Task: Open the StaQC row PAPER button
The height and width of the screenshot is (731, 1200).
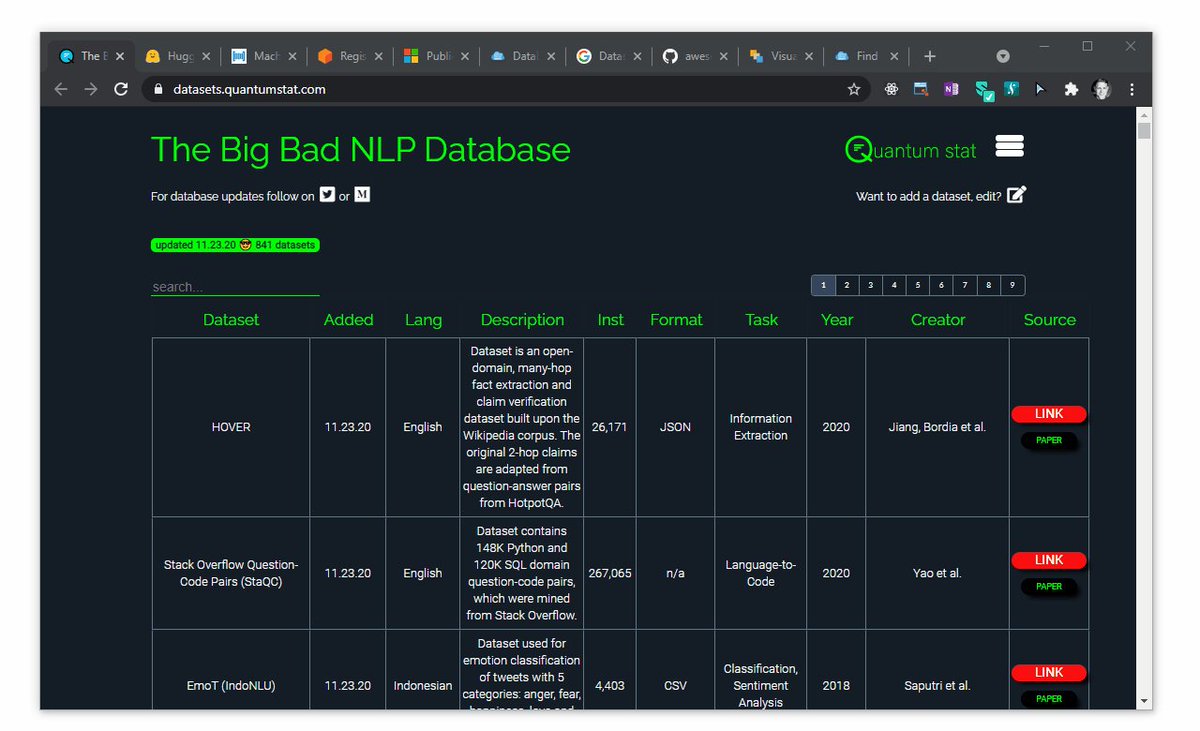Action: [1049, 586]
